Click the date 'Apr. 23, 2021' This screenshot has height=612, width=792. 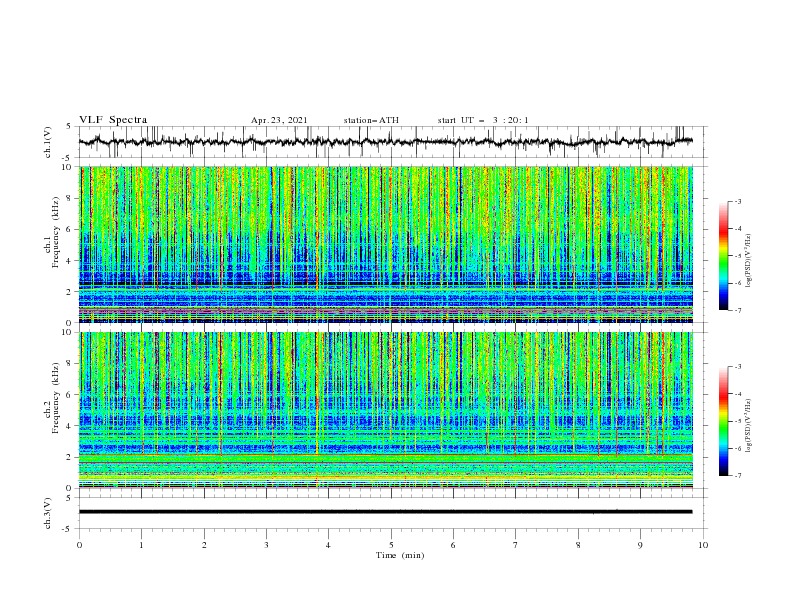pyautogui.click(x=279, y=120)
